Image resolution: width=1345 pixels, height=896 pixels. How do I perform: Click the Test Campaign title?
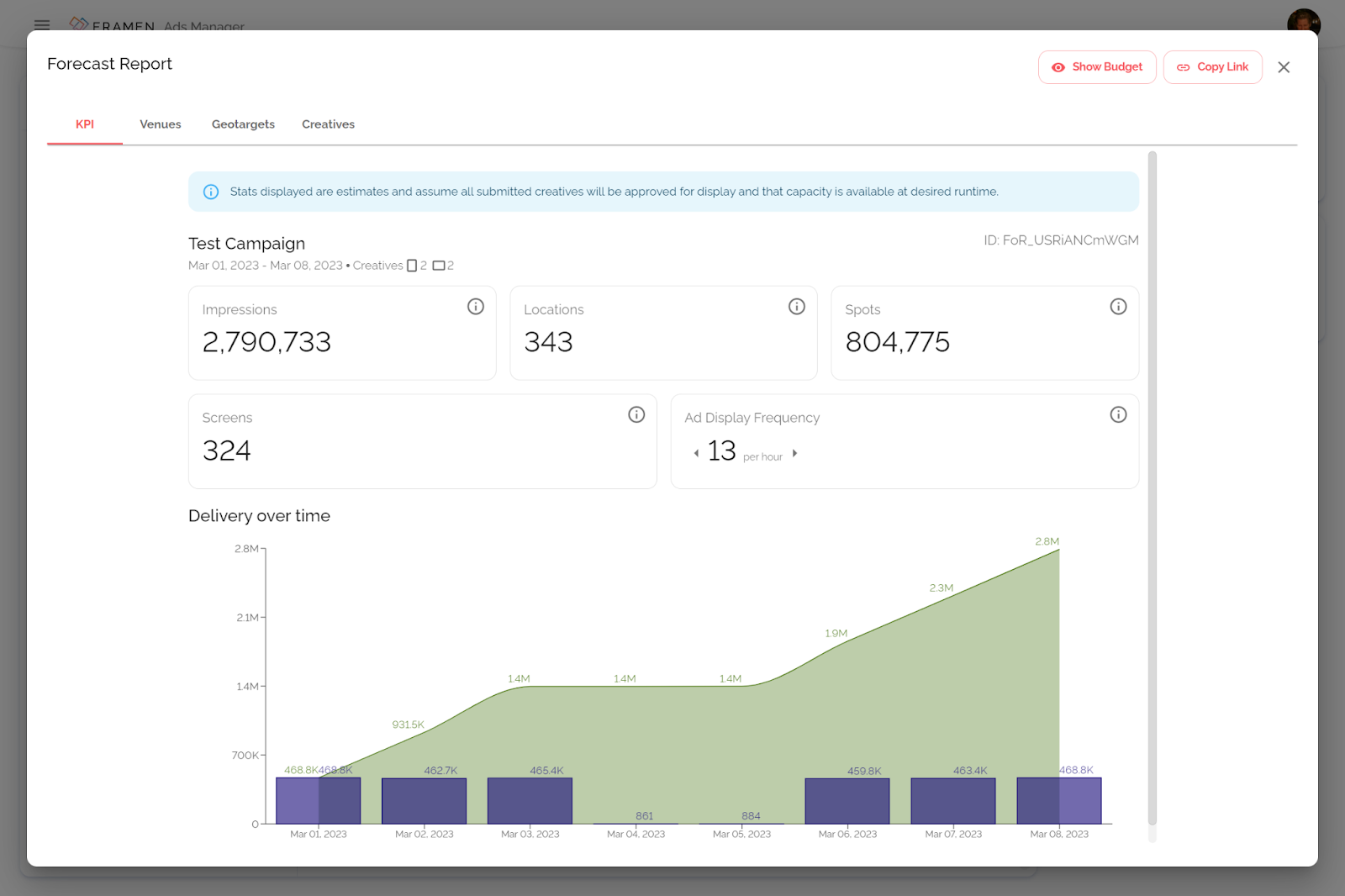coord(246,244)
